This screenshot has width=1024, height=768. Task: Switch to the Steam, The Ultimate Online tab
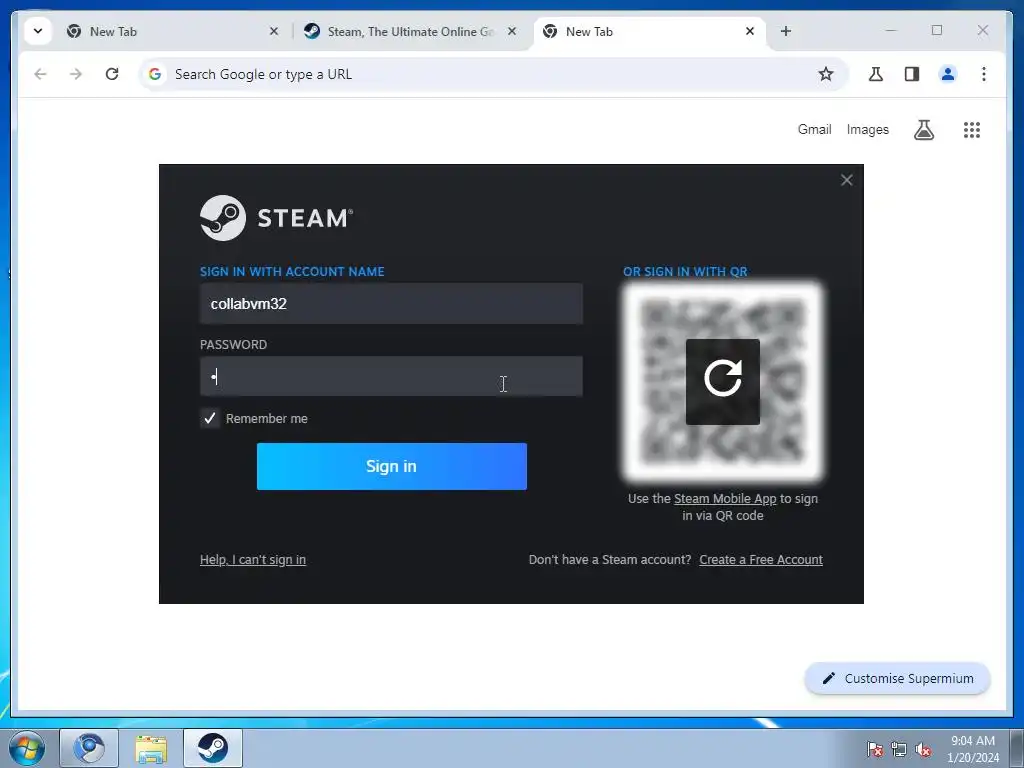(409, 31)
